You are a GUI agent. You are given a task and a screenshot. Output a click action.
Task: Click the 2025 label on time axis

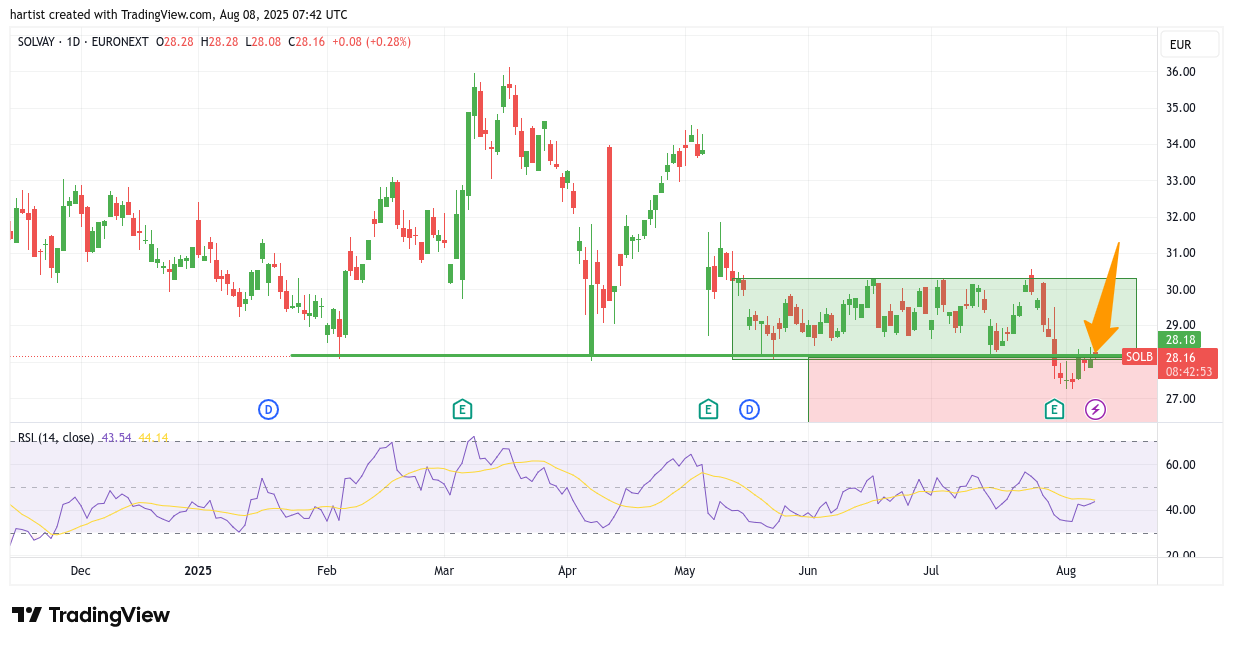198,571
